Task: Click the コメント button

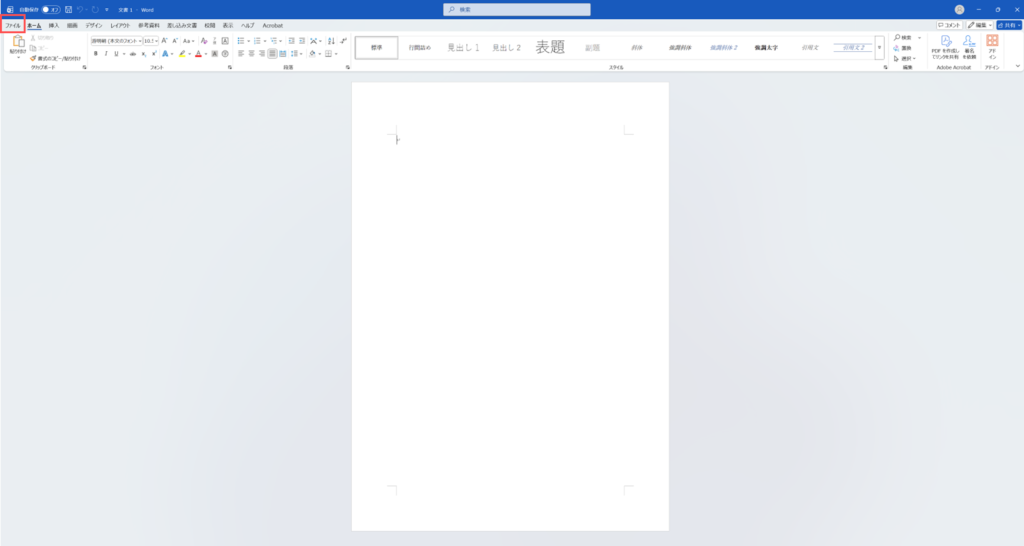Action: click(949, 25)
